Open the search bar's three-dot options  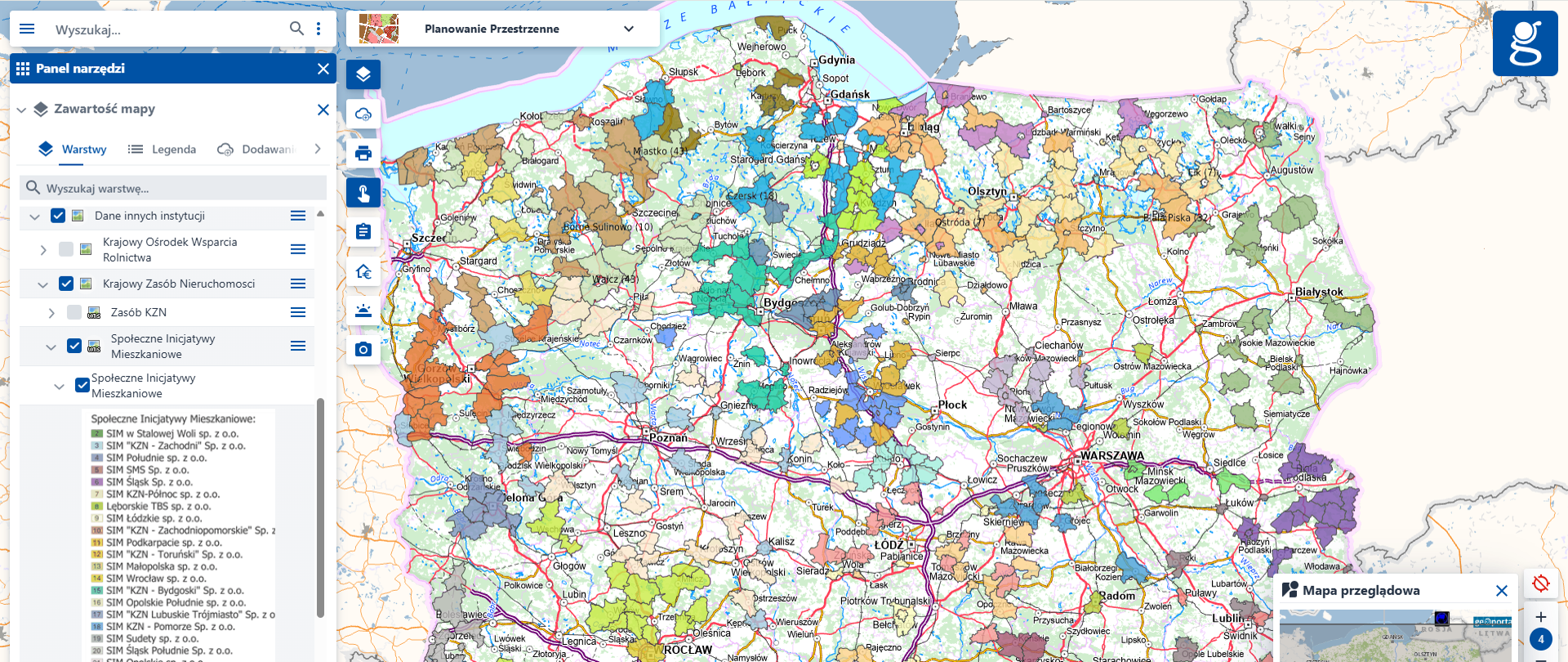tap(318, 29)
